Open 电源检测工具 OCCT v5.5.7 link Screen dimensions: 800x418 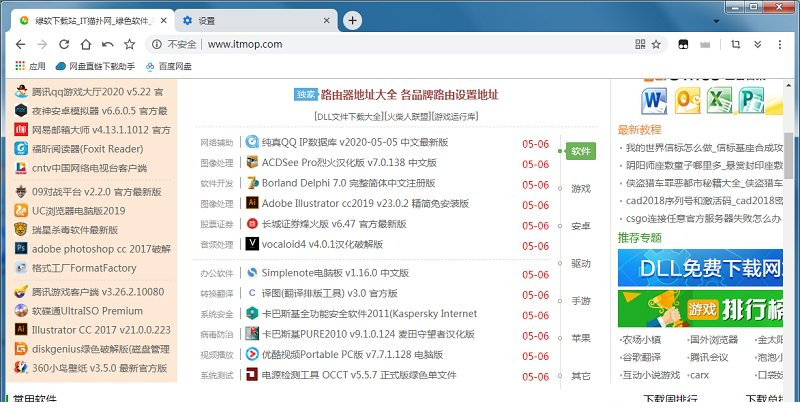click(359, 375)
